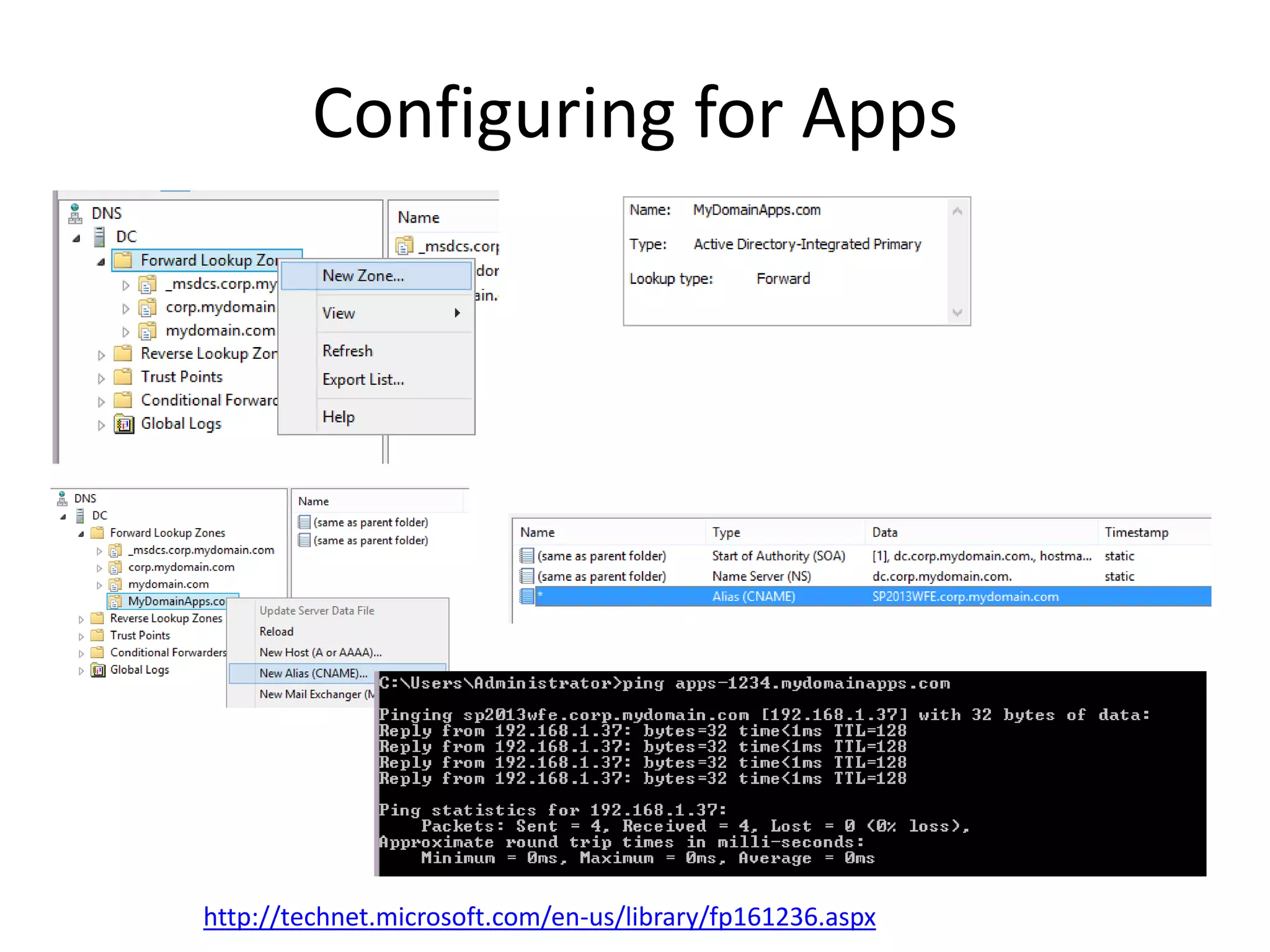
Task: Select Reverse Lookup Zones in lower tree
Action: coord(166,619)
